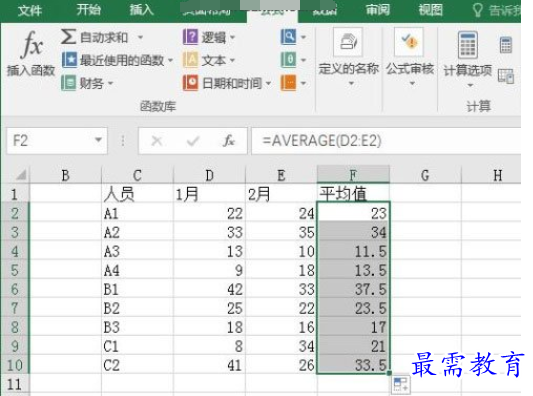Expand the Formula Auditing dropdown arrow
This screenshot has height=396, width=533.
click(x=412, y=83)
